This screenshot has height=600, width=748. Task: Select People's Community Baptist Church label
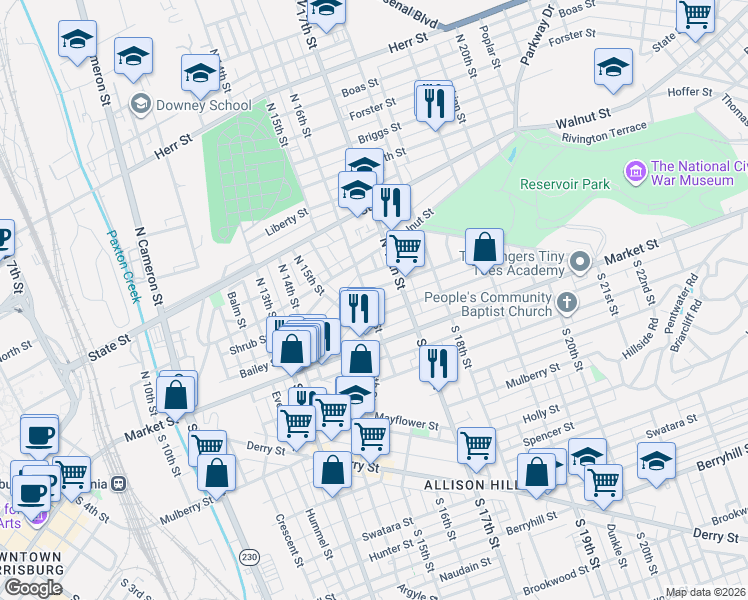488,304
